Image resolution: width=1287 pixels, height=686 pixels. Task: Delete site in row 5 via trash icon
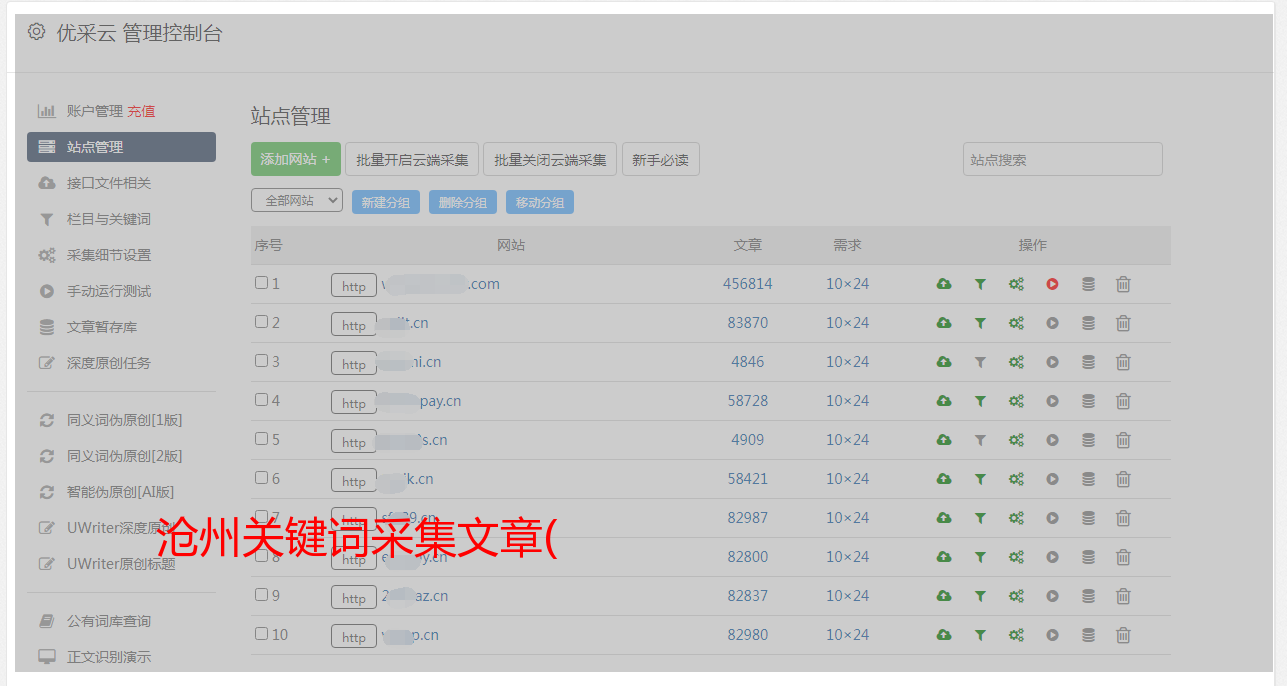point(1123,440)
